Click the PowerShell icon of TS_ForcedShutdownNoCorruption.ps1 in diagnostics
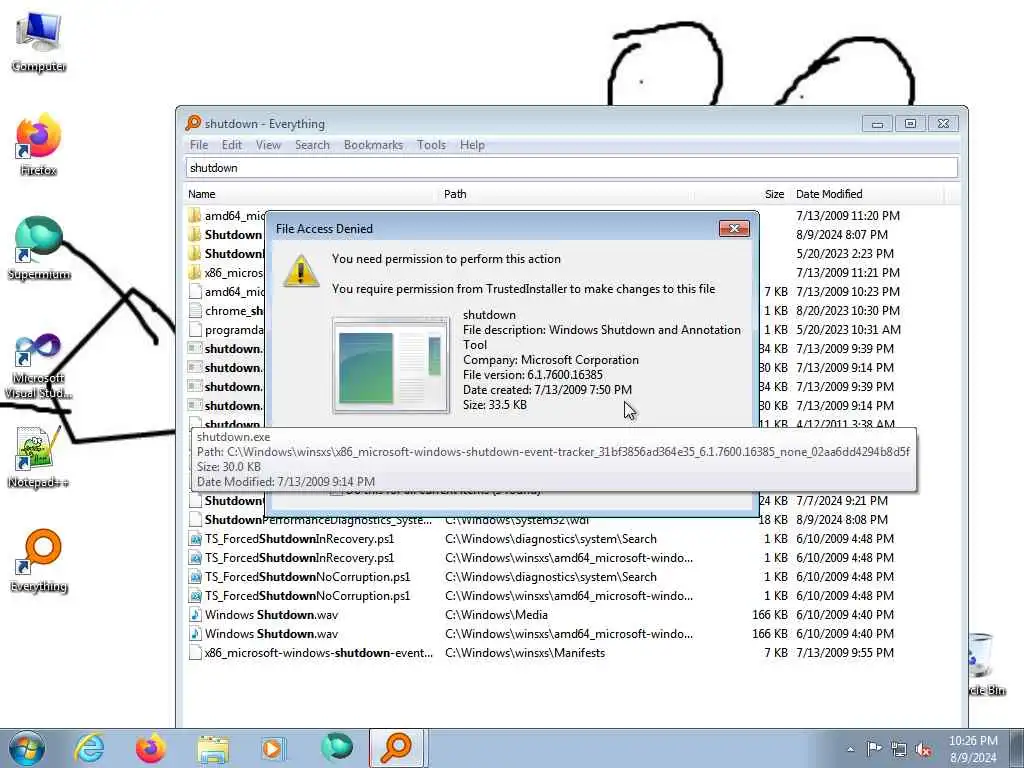This screenshot has width=1024, height=768. tap(195, 577)
